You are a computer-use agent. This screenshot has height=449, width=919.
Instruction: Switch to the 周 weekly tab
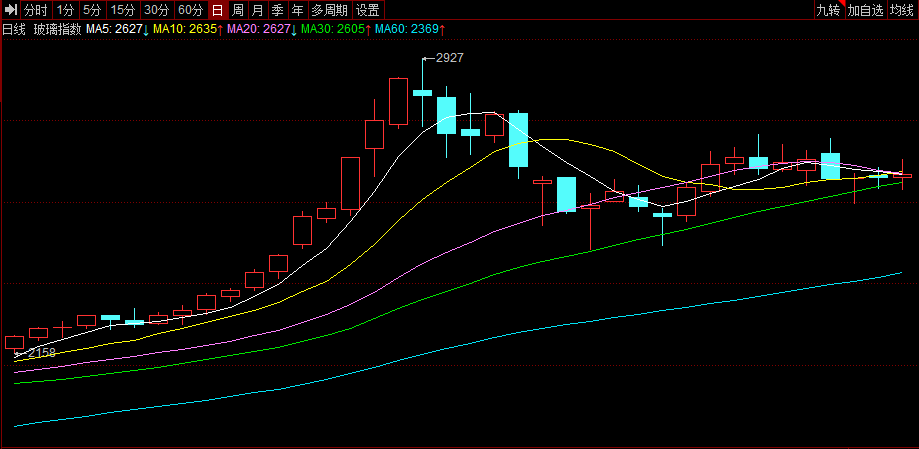(237, 10)
